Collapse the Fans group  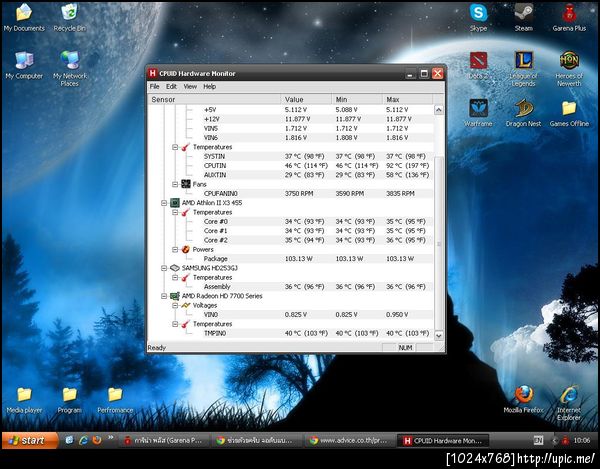[x=175, y=184]
